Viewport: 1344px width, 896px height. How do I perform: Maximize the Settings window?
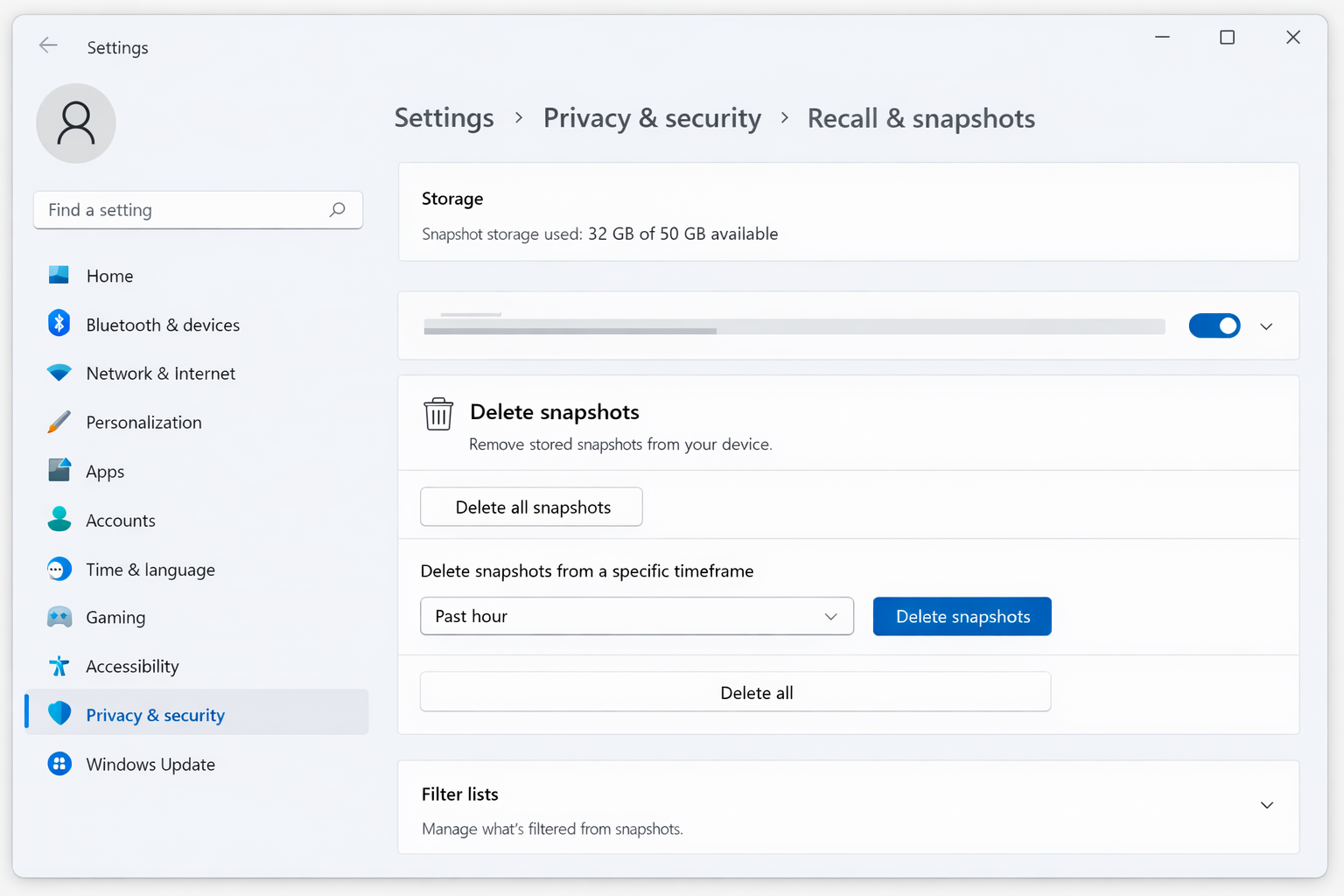point(1228,37)
